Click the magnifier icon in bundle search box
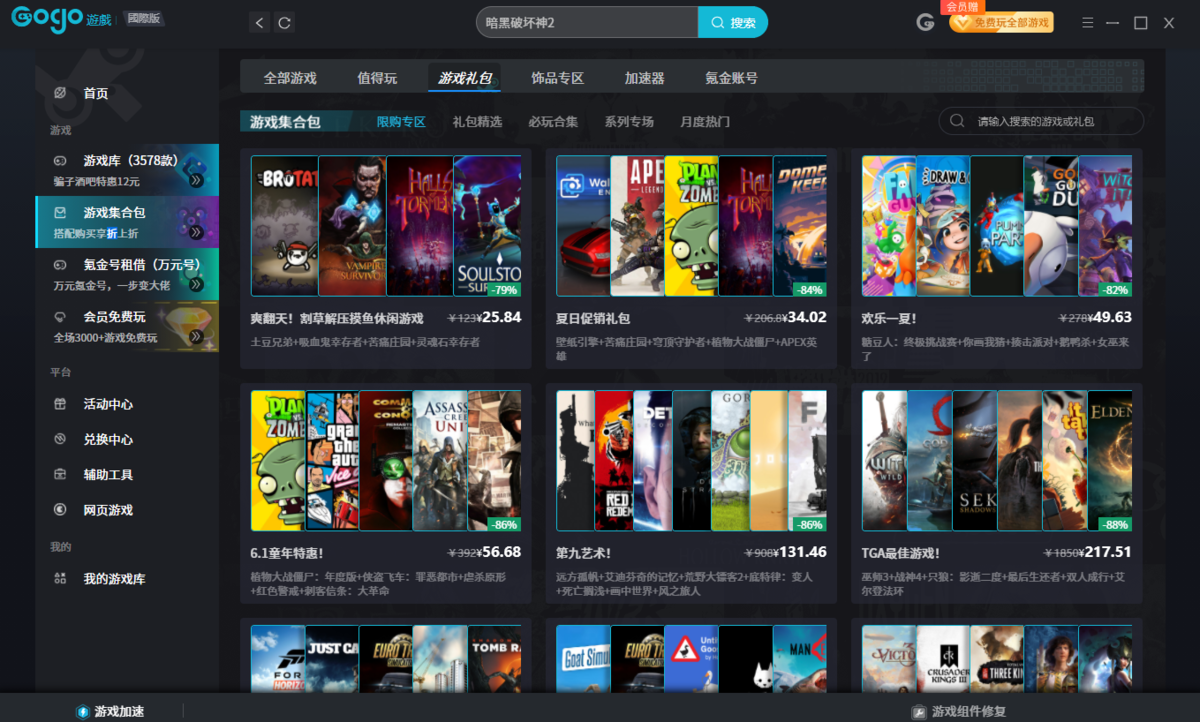This screenshot has height=722, width=1200. point(957,121)
